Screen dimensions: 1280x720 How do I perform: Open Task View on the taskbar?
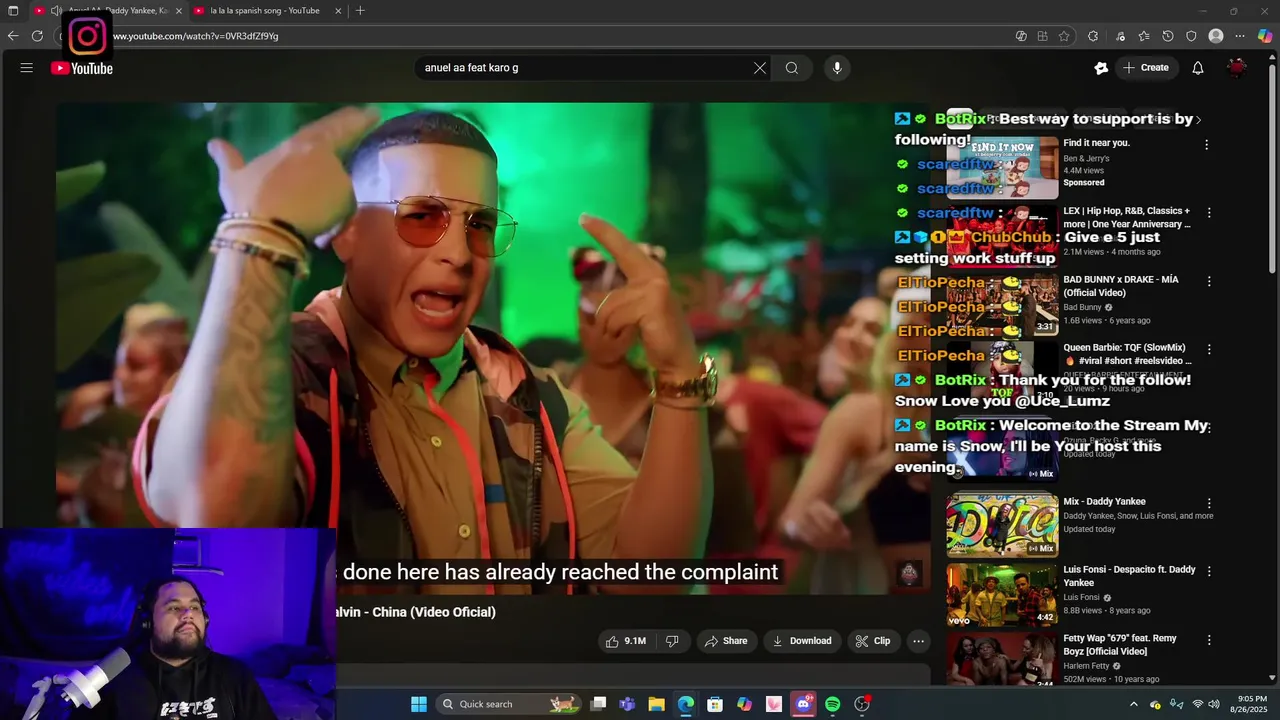(598, 704)
